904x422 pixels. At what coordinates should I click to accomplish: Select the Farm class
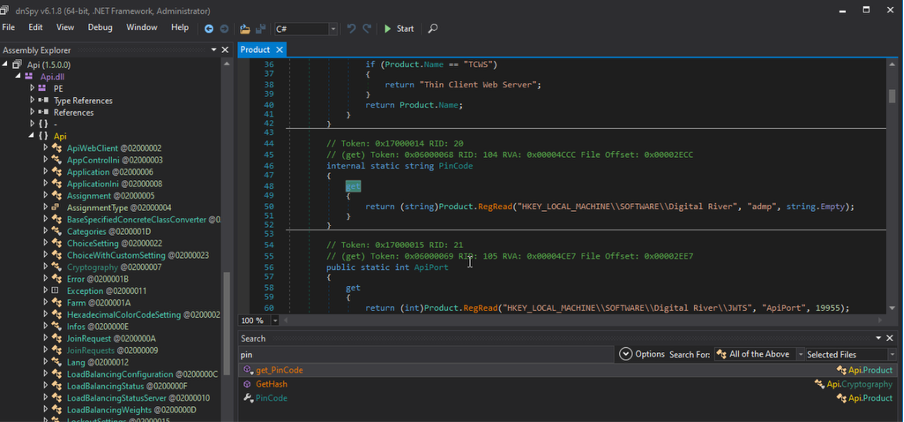(x=99, y=303)
